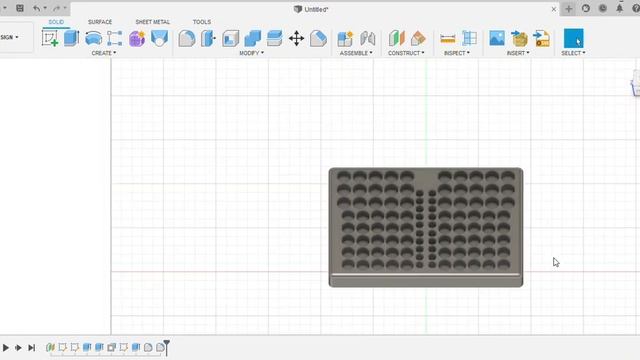Click the last Modify tool before Assemble
This screenshot has height=360, width=640.
318,38
